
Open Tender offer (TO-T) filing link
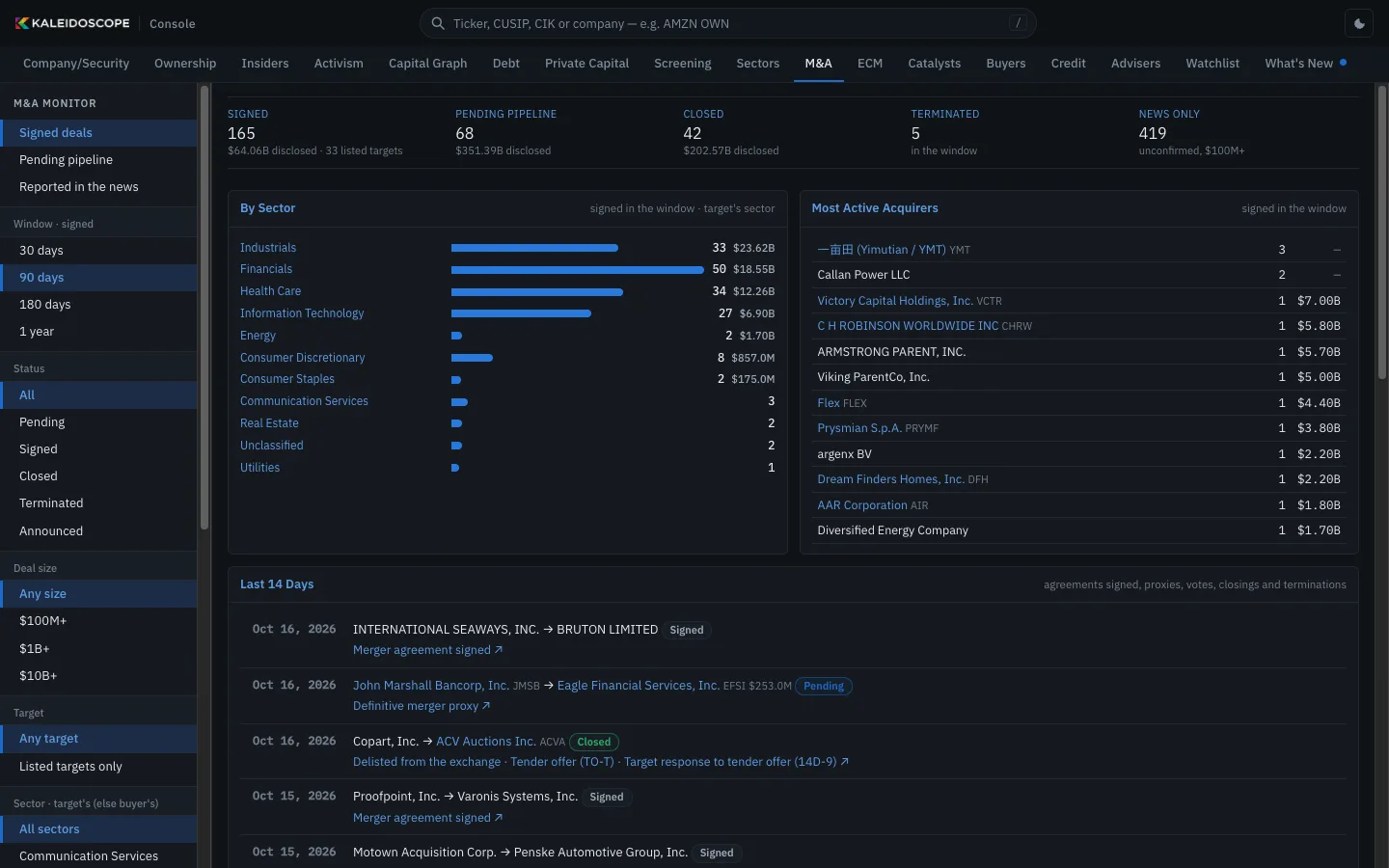pos(562,762)
